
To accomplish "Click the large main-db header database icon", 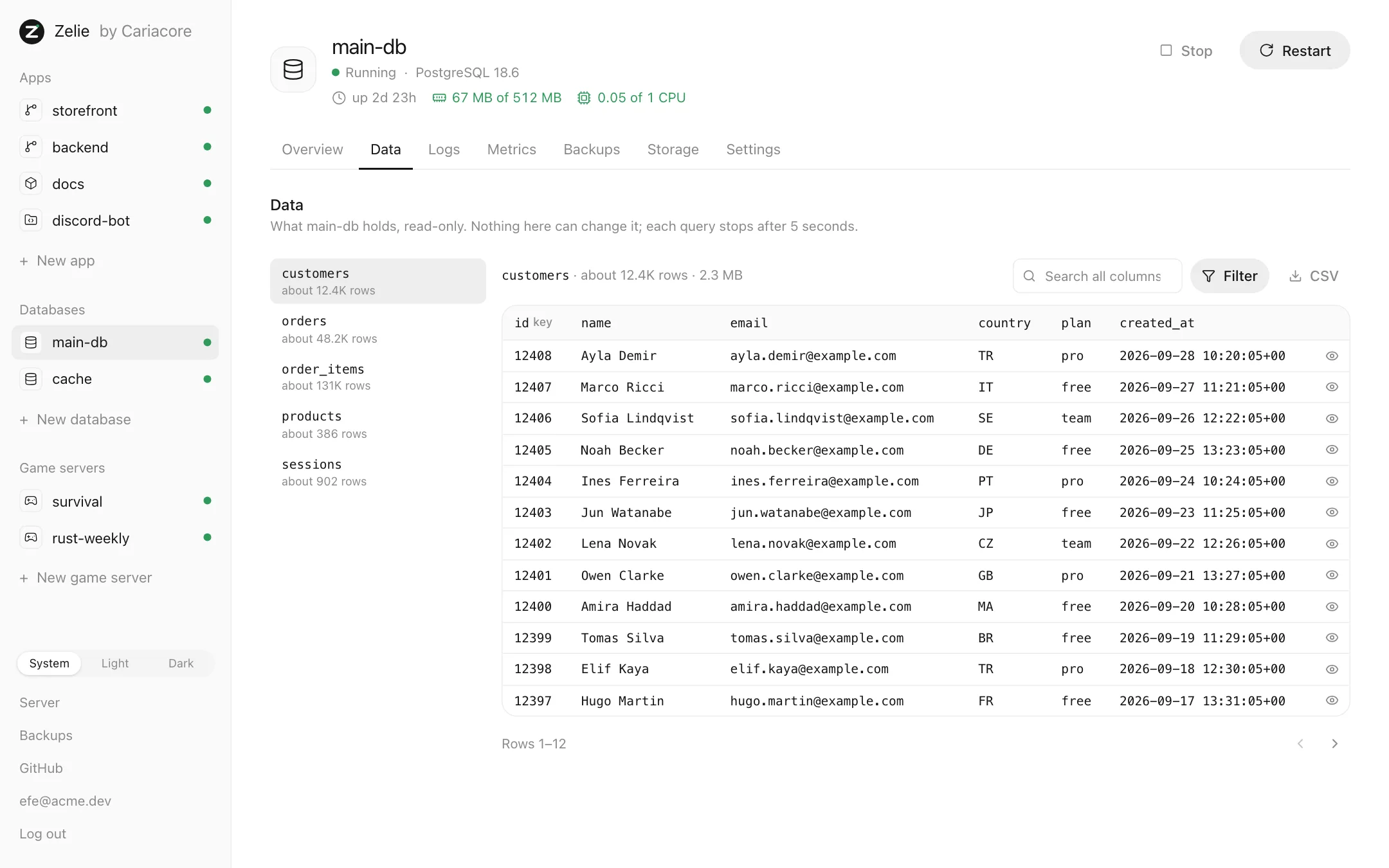I will (x=293, y=69).
